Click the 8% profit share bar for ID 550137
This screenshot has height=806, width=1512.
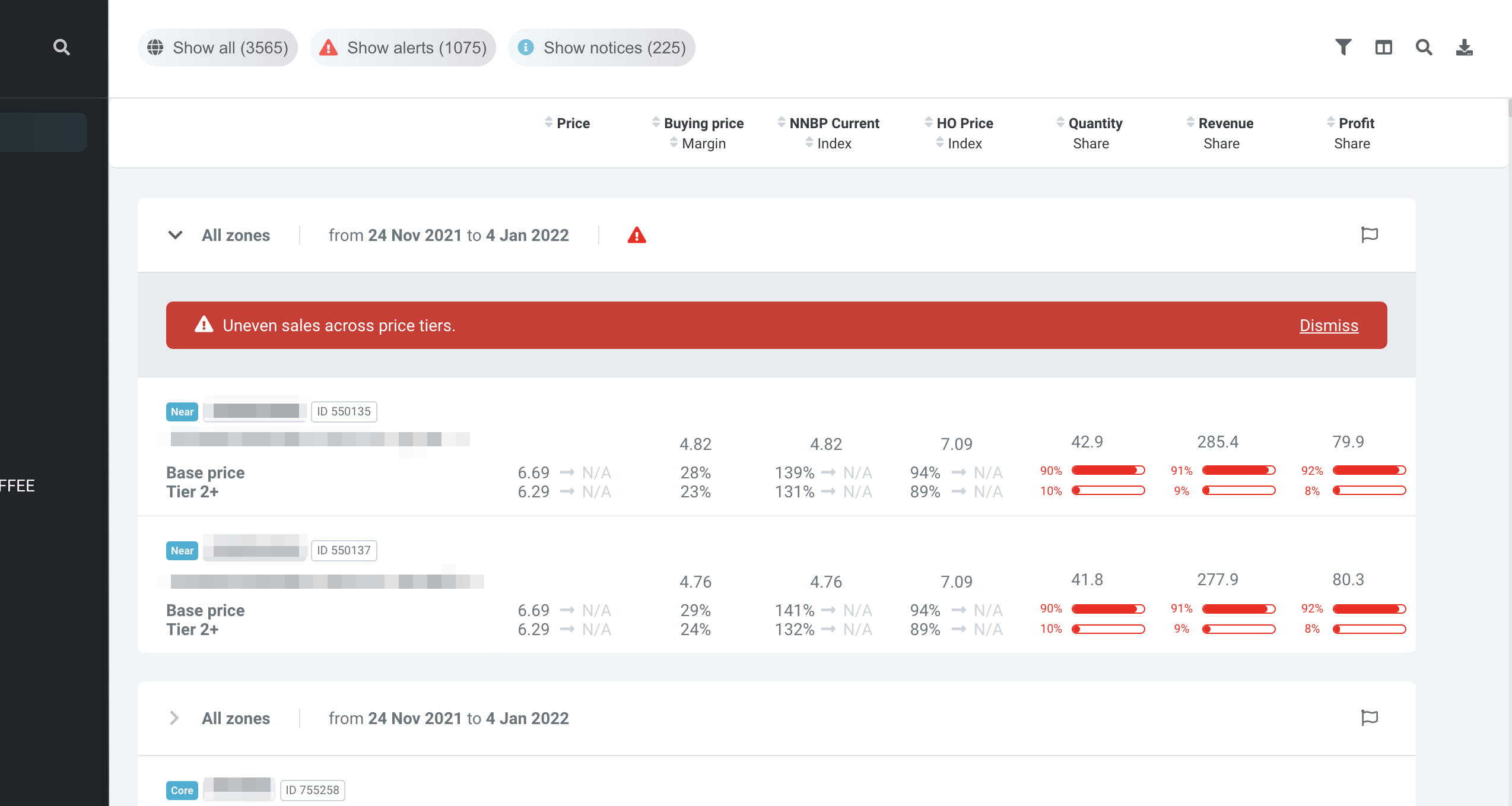click(1370, 629)
